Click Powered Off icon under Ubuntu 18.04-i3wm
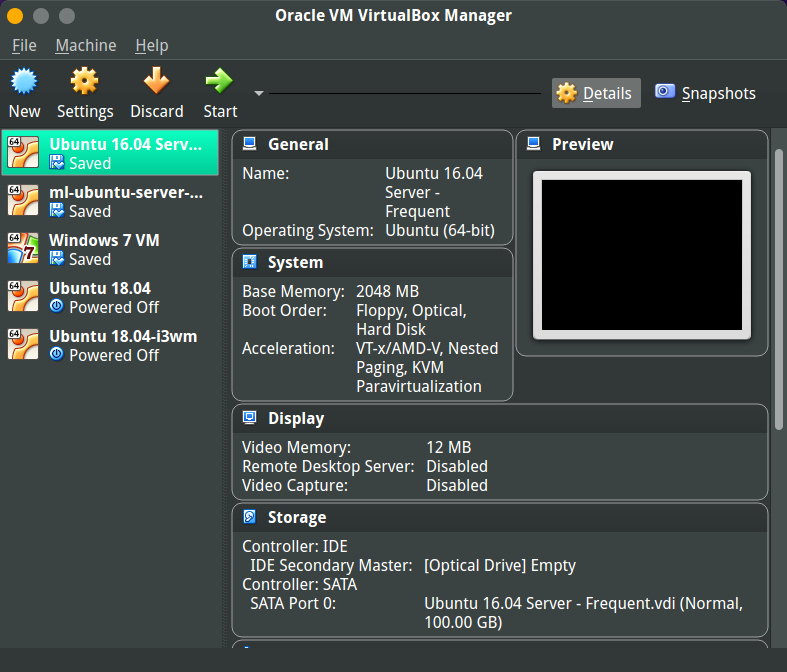The width and height of the screenshot is (787, 672). pyautogui.click(x=57, y=354)
